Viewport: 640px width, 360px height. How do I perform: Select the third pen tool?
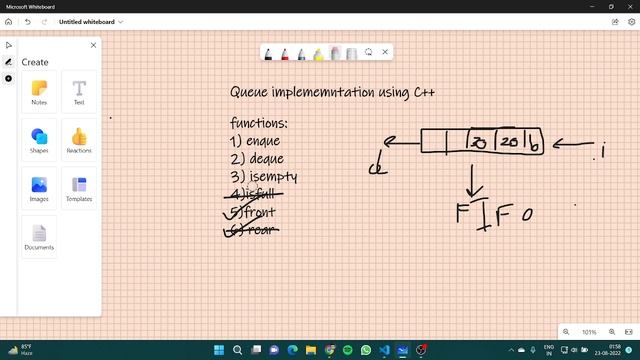tap(302, 53)
